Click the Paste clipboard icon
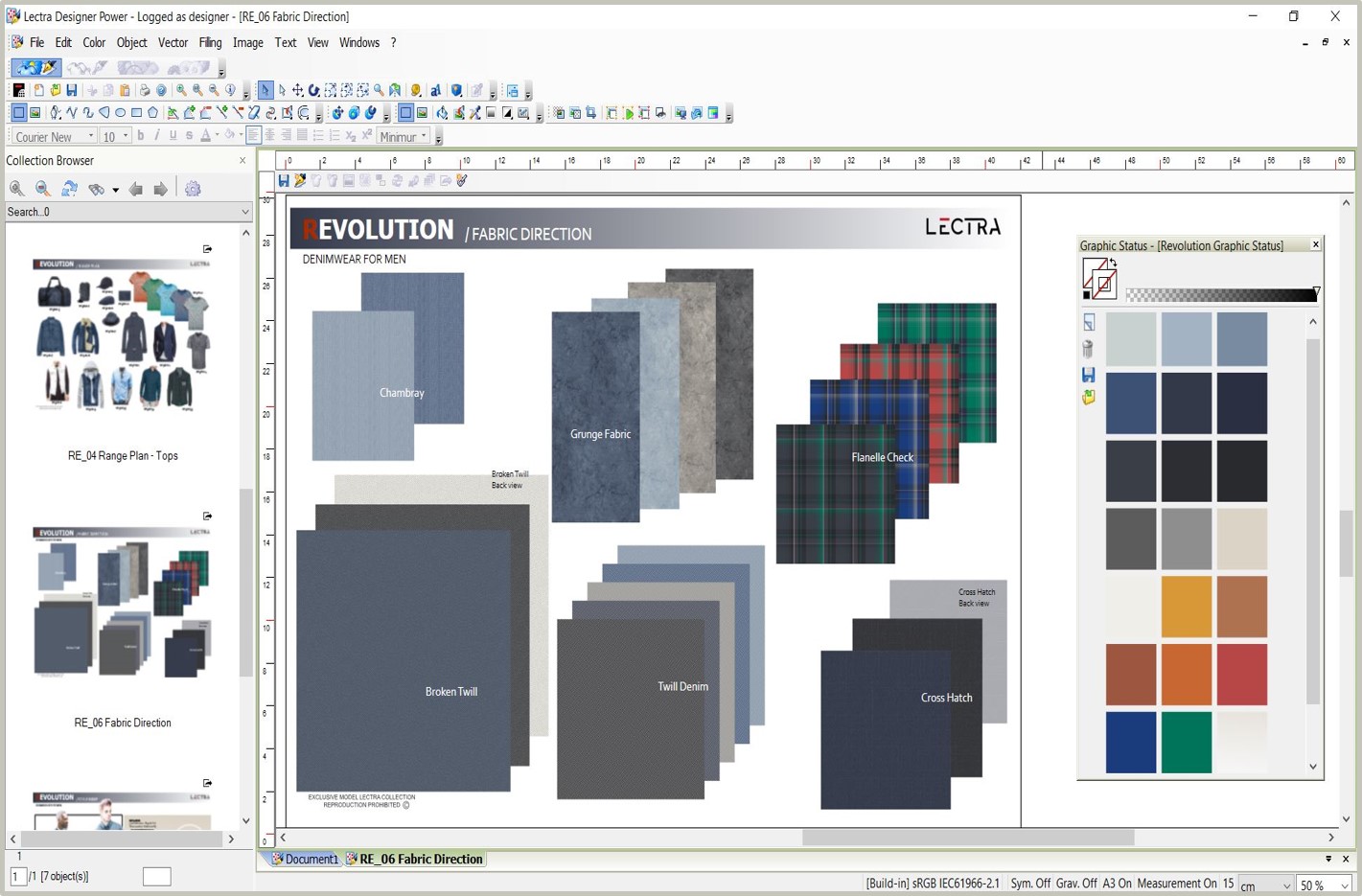Screen dimensions: 1362x896 [125, 90]
